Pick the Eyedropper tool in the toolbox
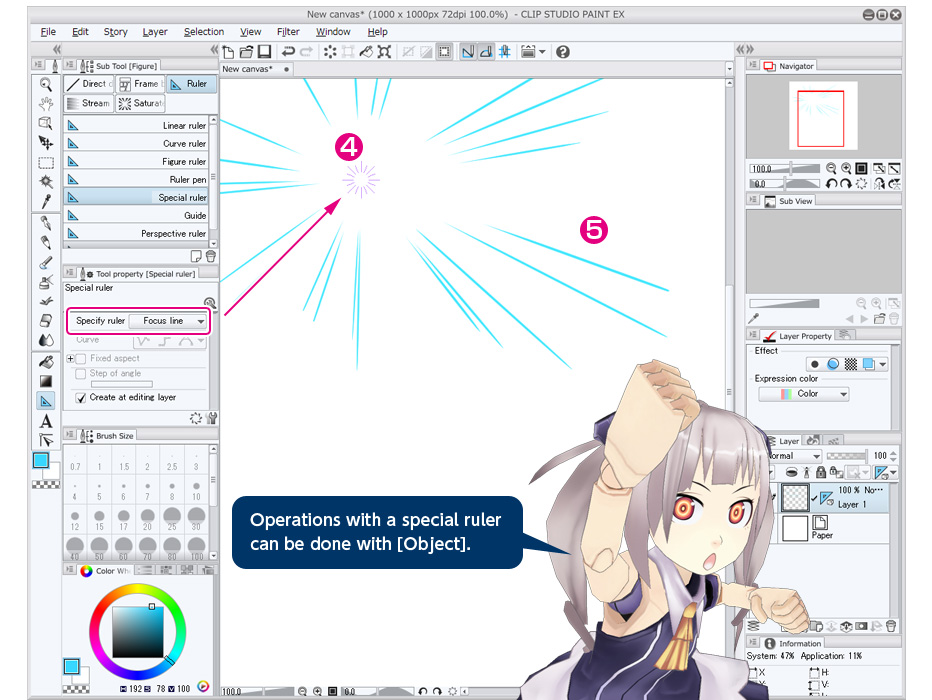 [46, 201]
